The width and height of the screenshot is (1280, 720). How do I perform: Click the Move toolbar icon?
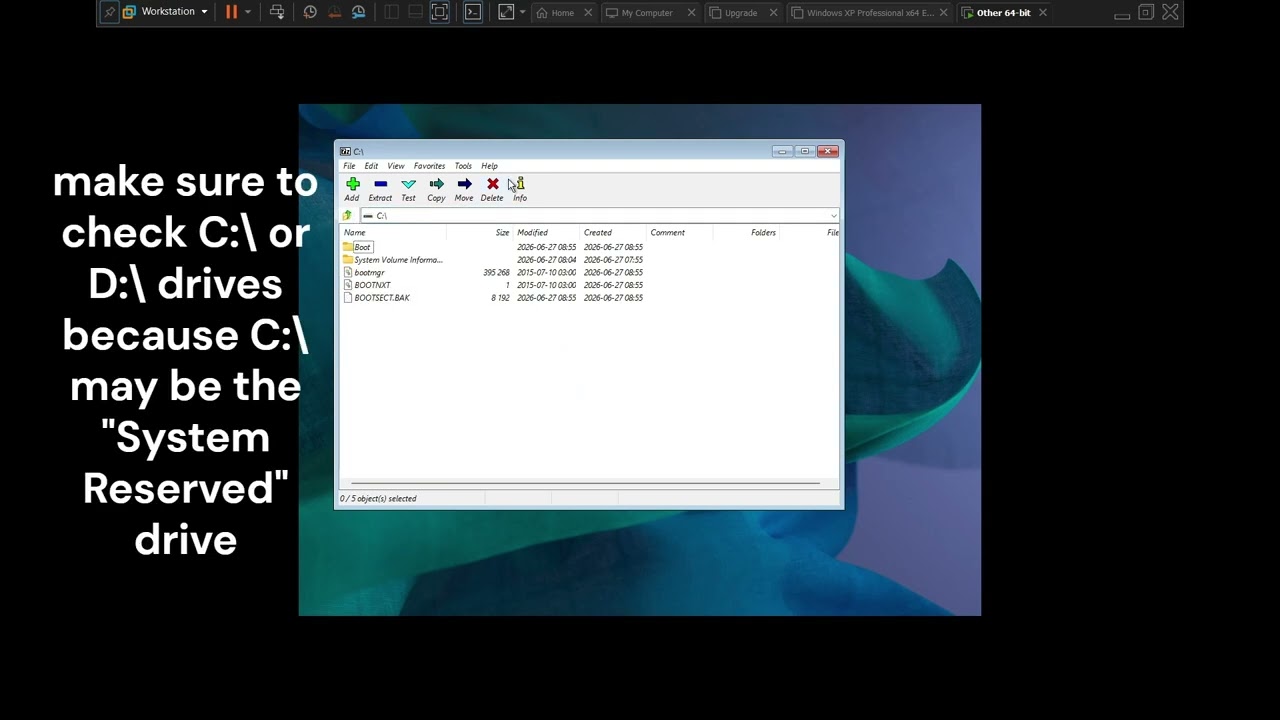[x=464, y=184]
